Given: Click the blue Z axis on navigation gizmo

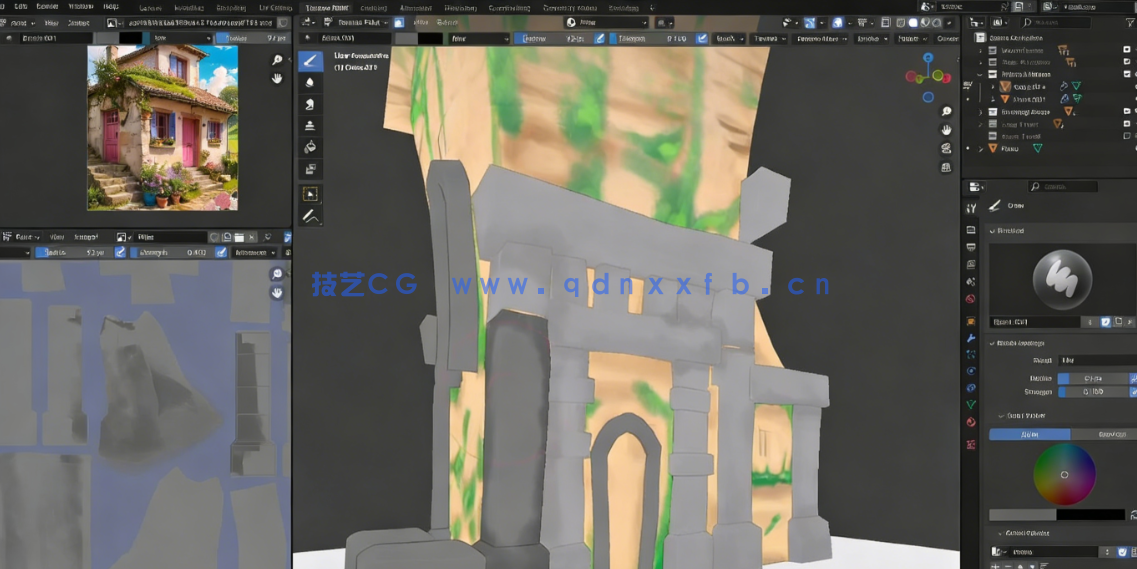Looking at the screenshot, I should (927, 58).
